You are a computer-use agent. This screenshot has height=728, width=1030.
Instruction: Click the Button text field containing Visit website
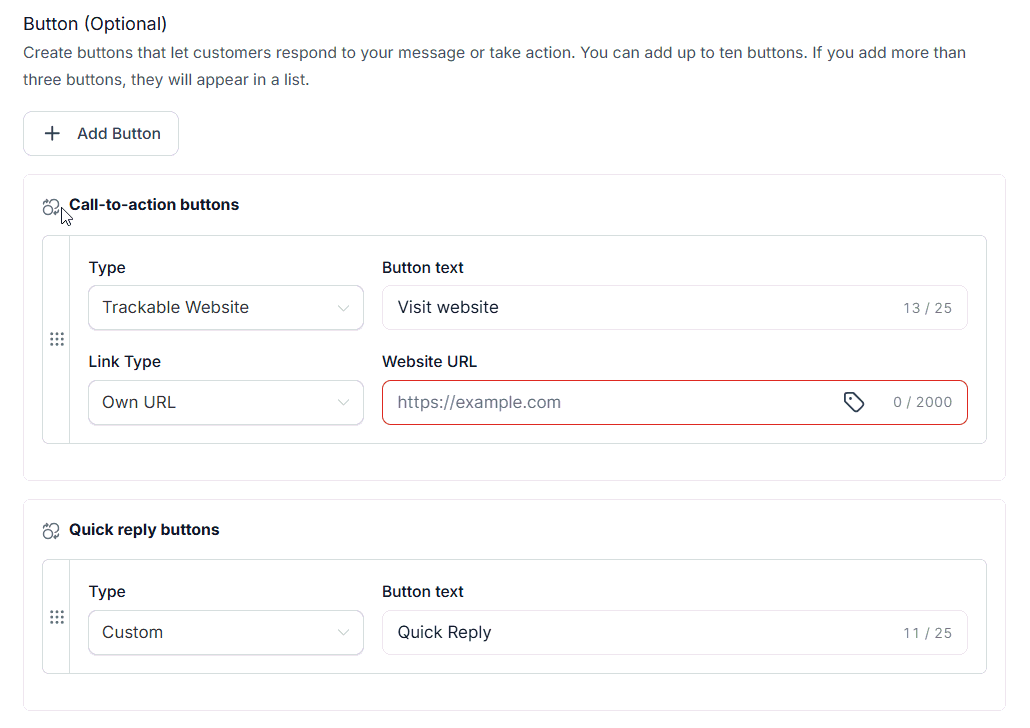coord(600,307)
